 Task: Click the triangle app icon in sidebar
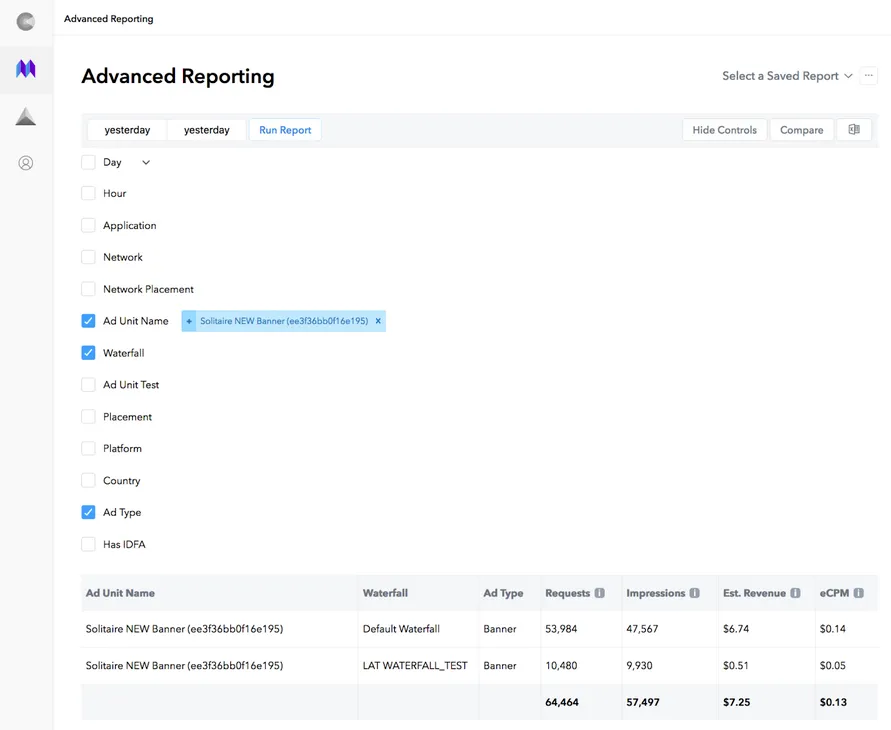[x=27, y=115]
